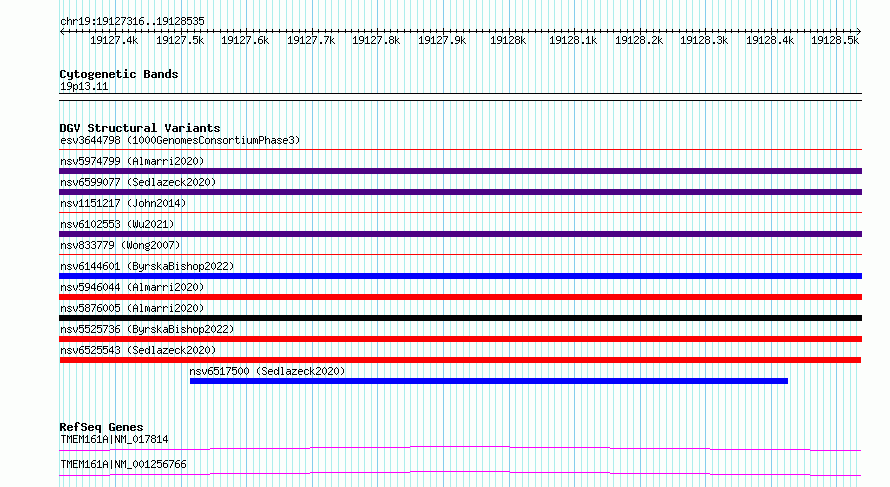Open variant esv3644798 (1000GenomesConsortiumPhase3) label
Screen dimensions: 890x487
[x=180, y=140]
